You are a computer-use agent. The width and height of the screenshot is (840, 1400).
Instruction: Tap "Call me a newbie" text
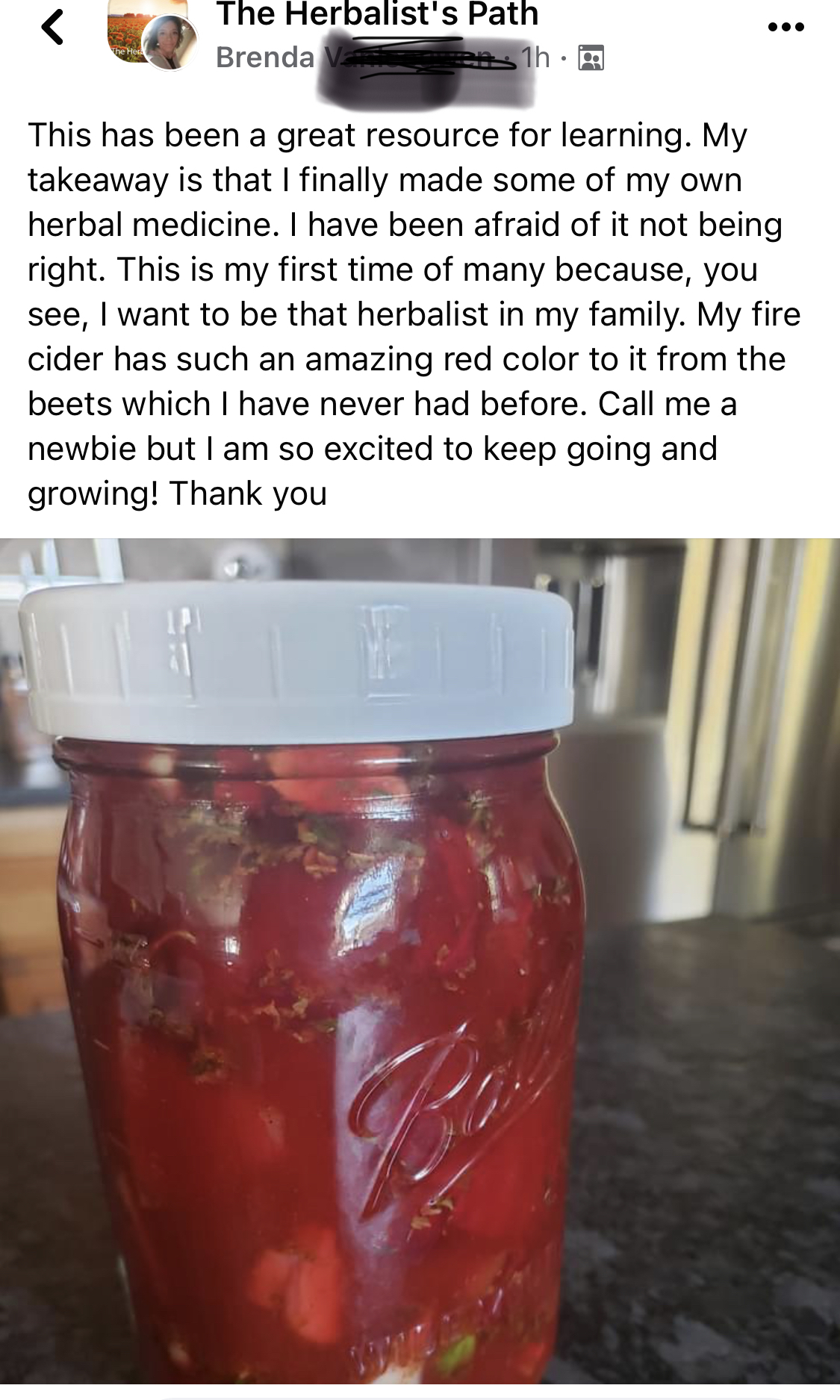(382, 426)
